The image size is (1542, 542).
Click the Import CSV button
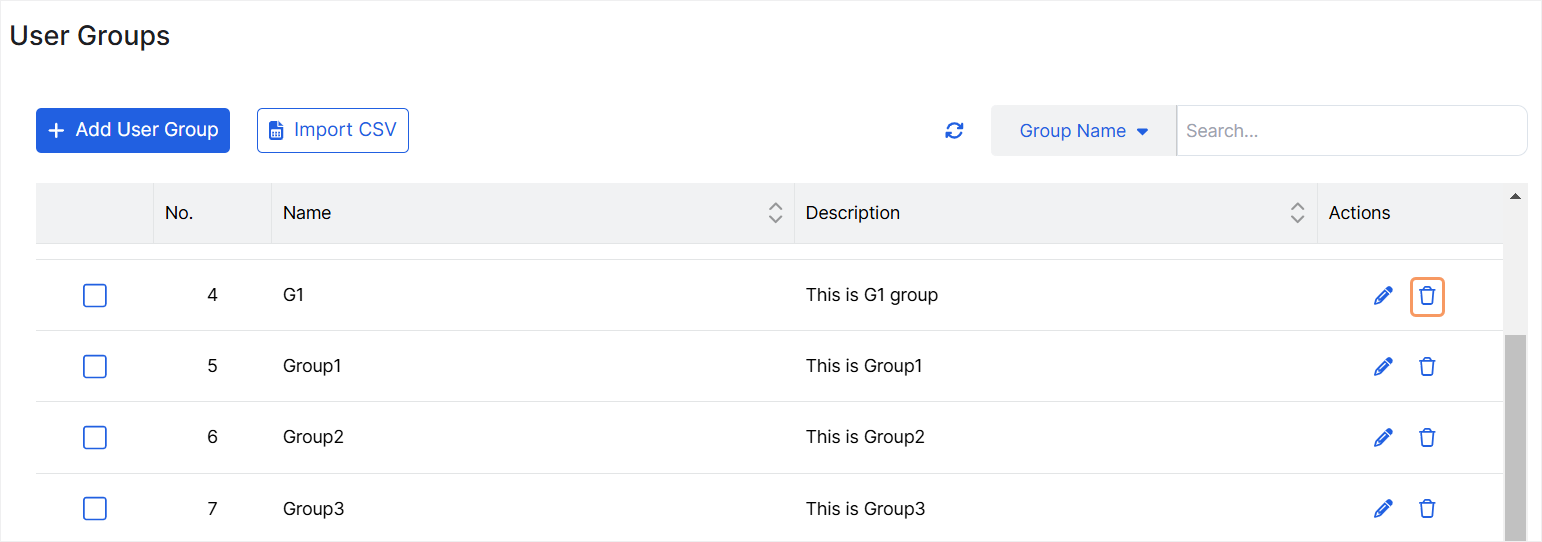click(333, 130)
